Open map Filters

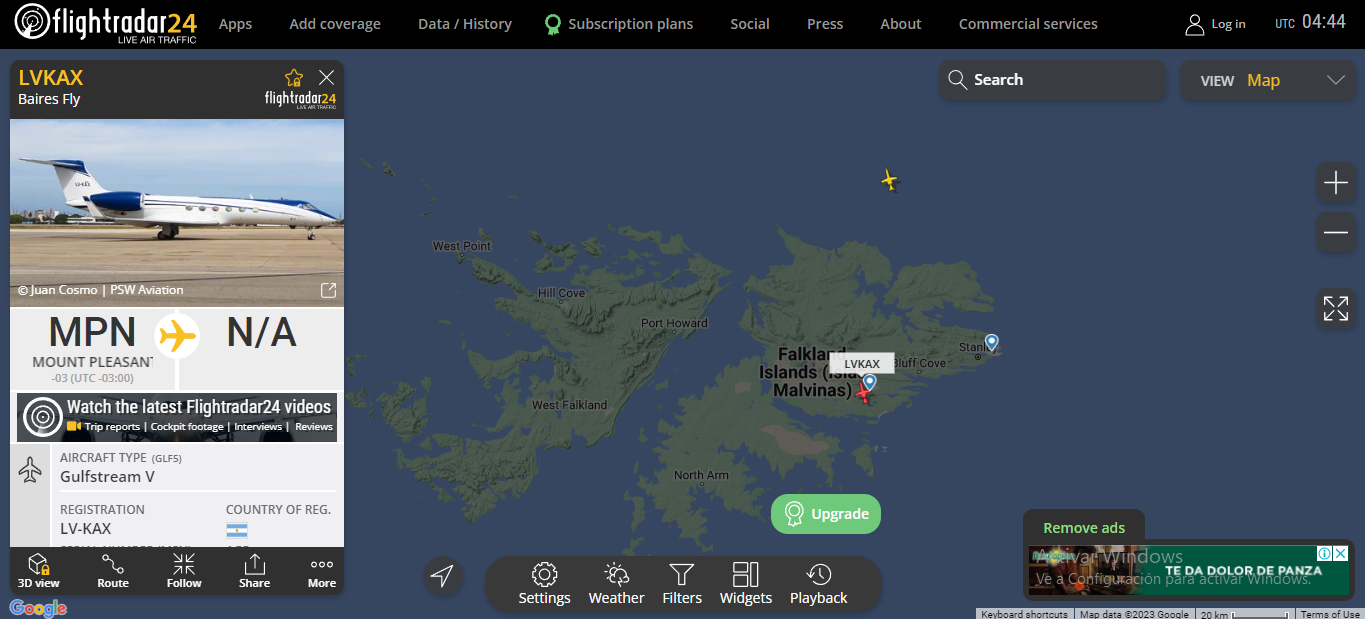click(x=682, y=585)
